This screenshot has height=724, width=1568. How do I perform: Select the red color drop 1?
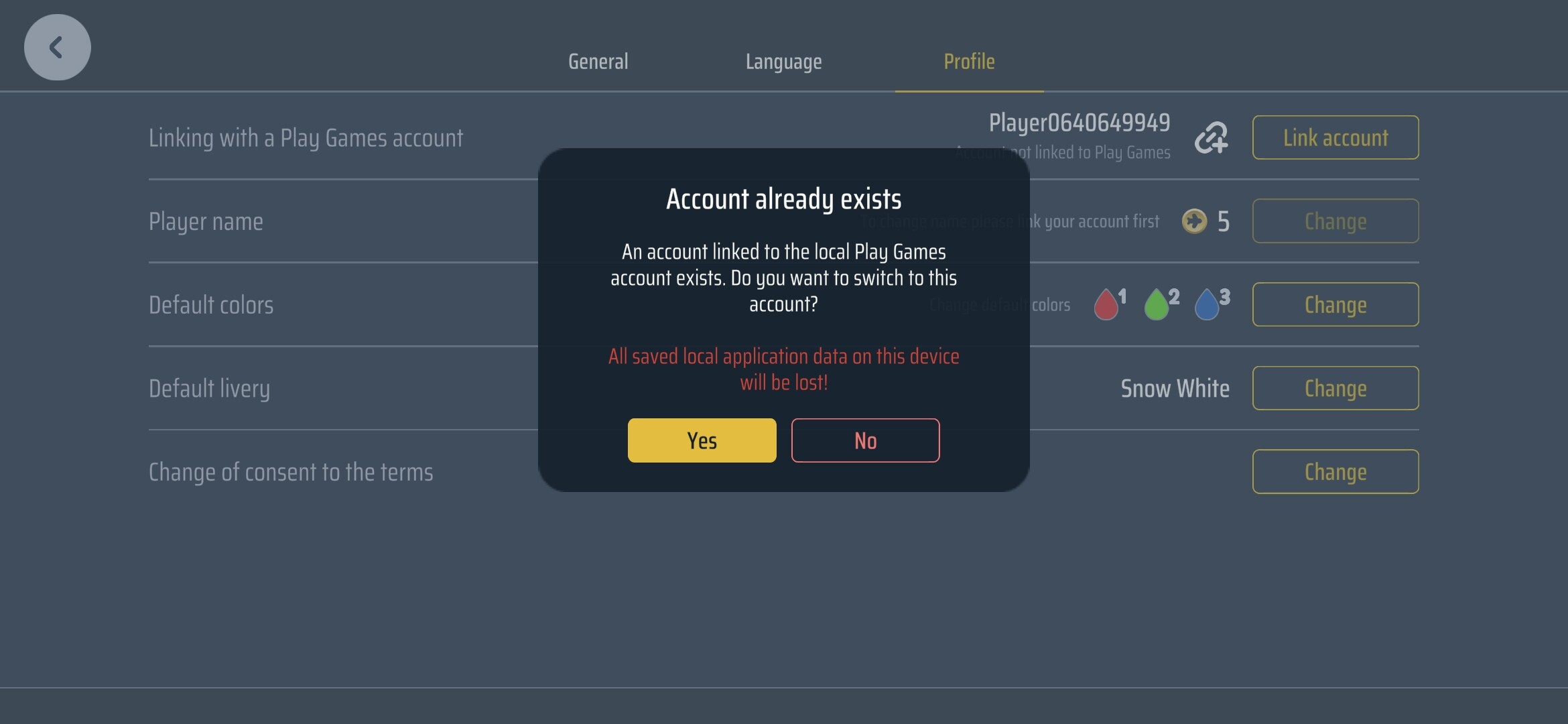(1106, 304)
